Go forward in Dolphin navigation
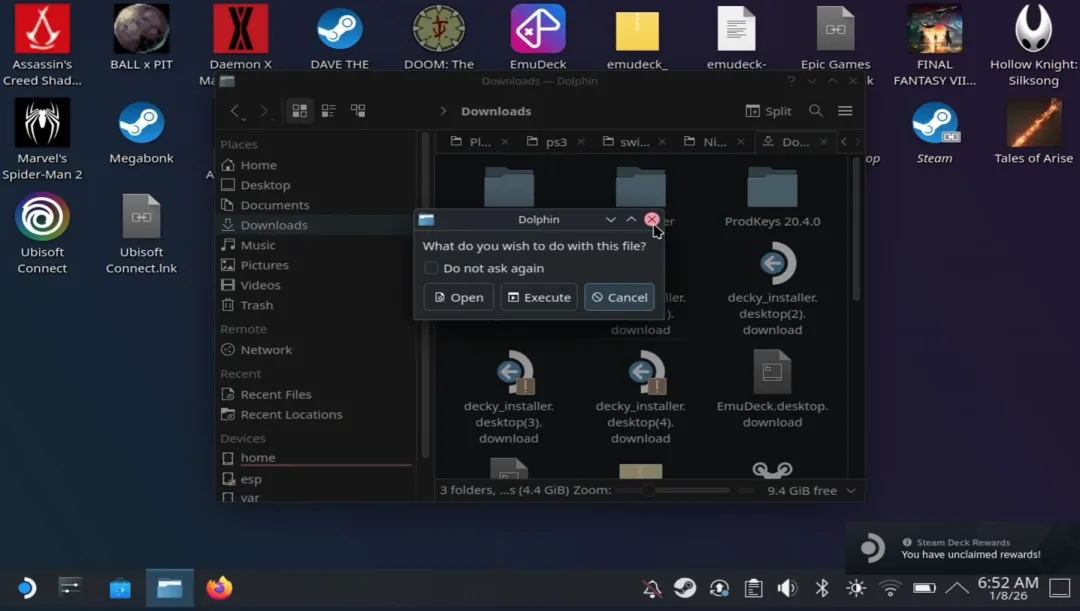The image size is (1080, 611). pyautogui.click(x=264, y=111)
